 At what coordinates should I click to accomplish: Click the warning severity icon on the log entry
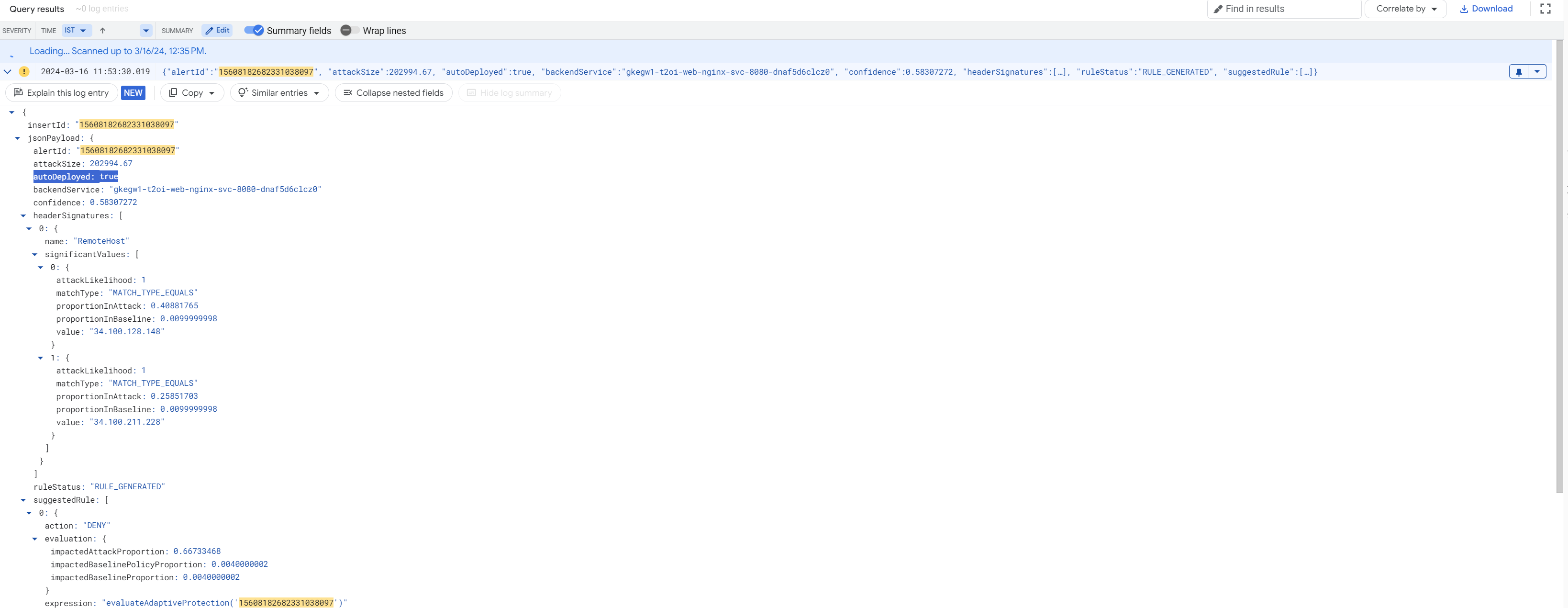tap(24, 71)
